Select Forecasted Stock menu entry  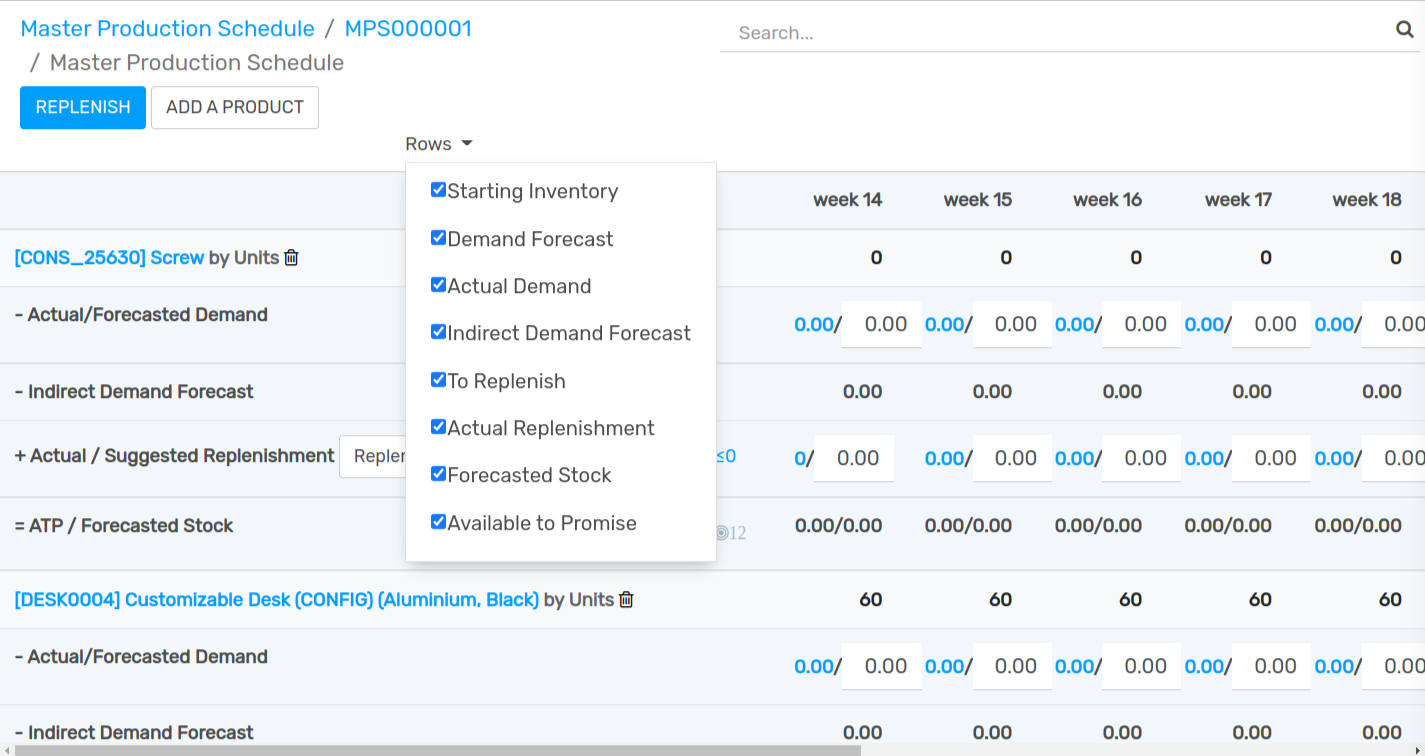pyautogui.click(x=529, y=475)
